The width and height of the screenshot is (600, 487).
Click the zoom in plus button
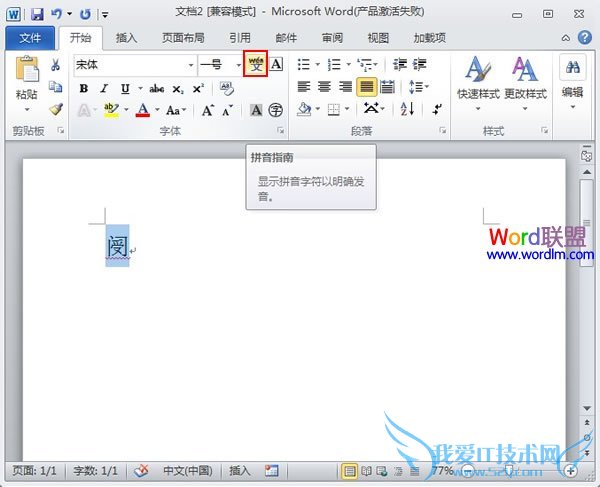point(571,471)
